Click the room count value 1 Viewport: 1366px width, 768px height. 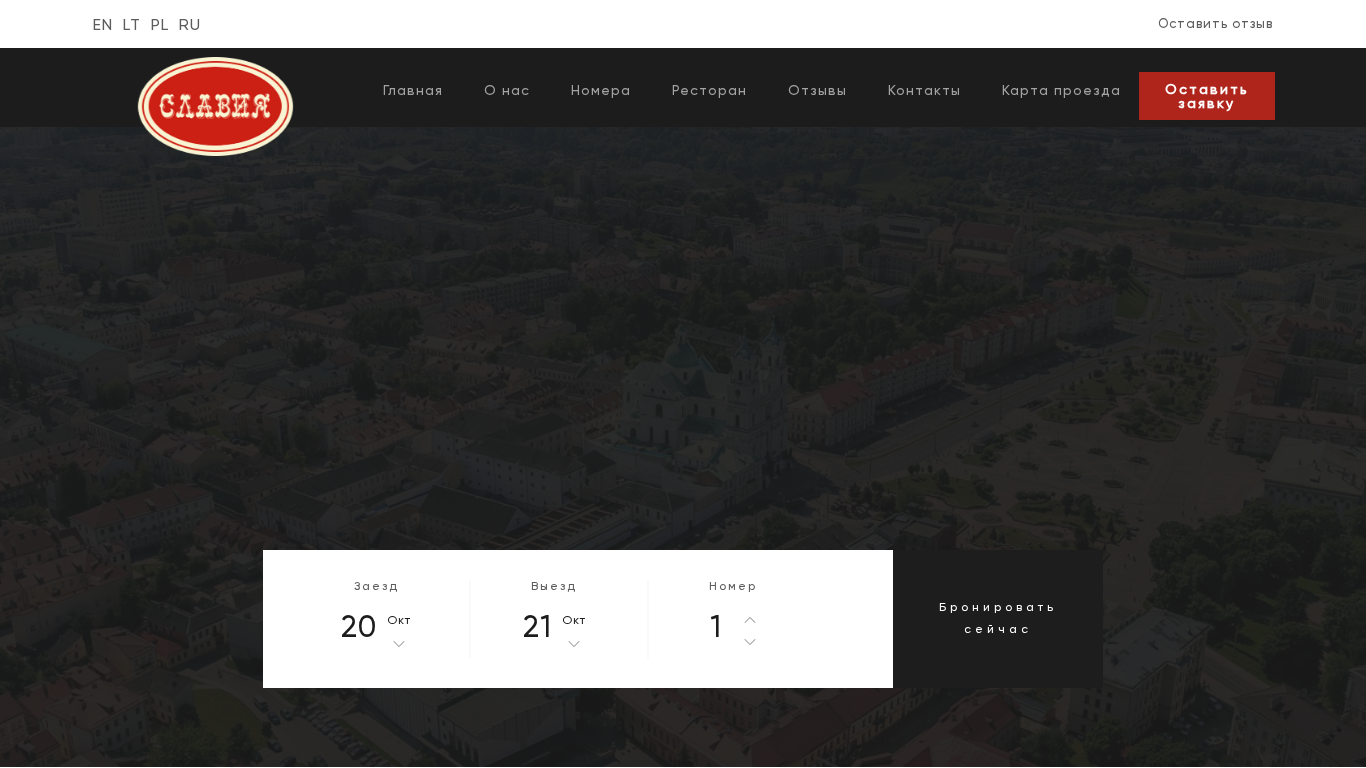(716, 627)
